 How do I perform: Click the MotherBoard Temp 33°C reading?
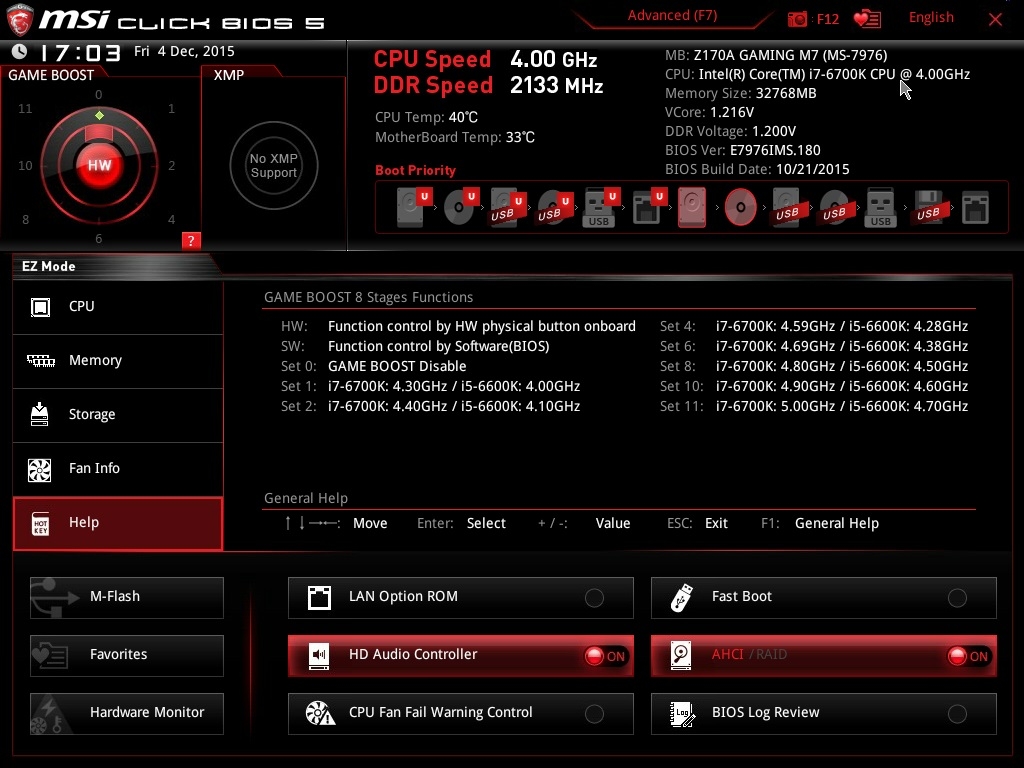(455, 137)
